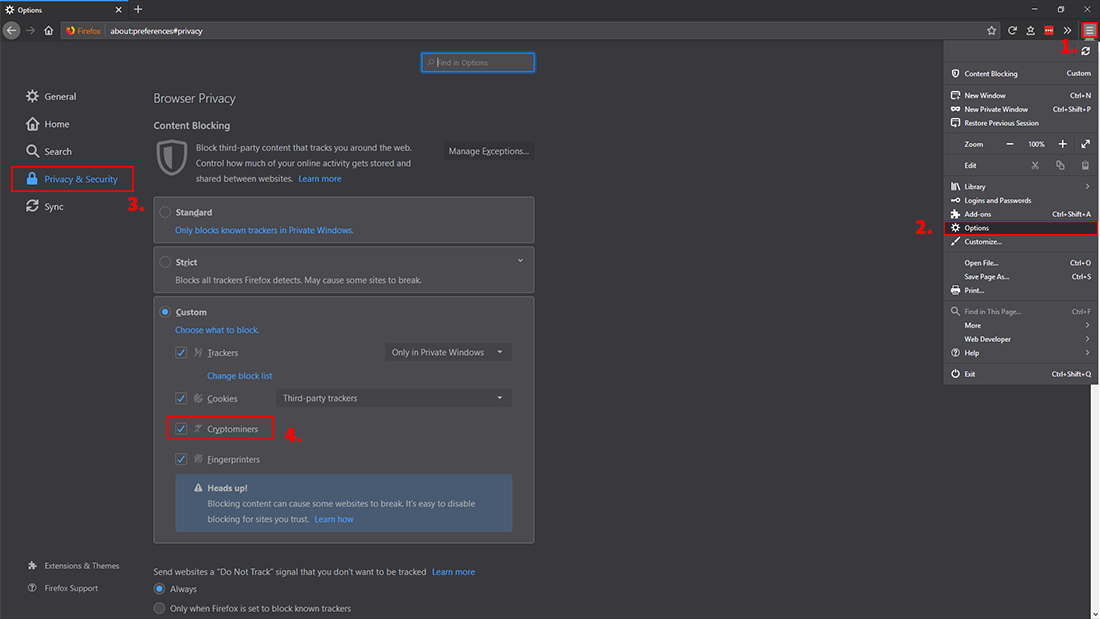1100x619 pixels.
Task: Open Extensions & Themes link
Action: 74,566
